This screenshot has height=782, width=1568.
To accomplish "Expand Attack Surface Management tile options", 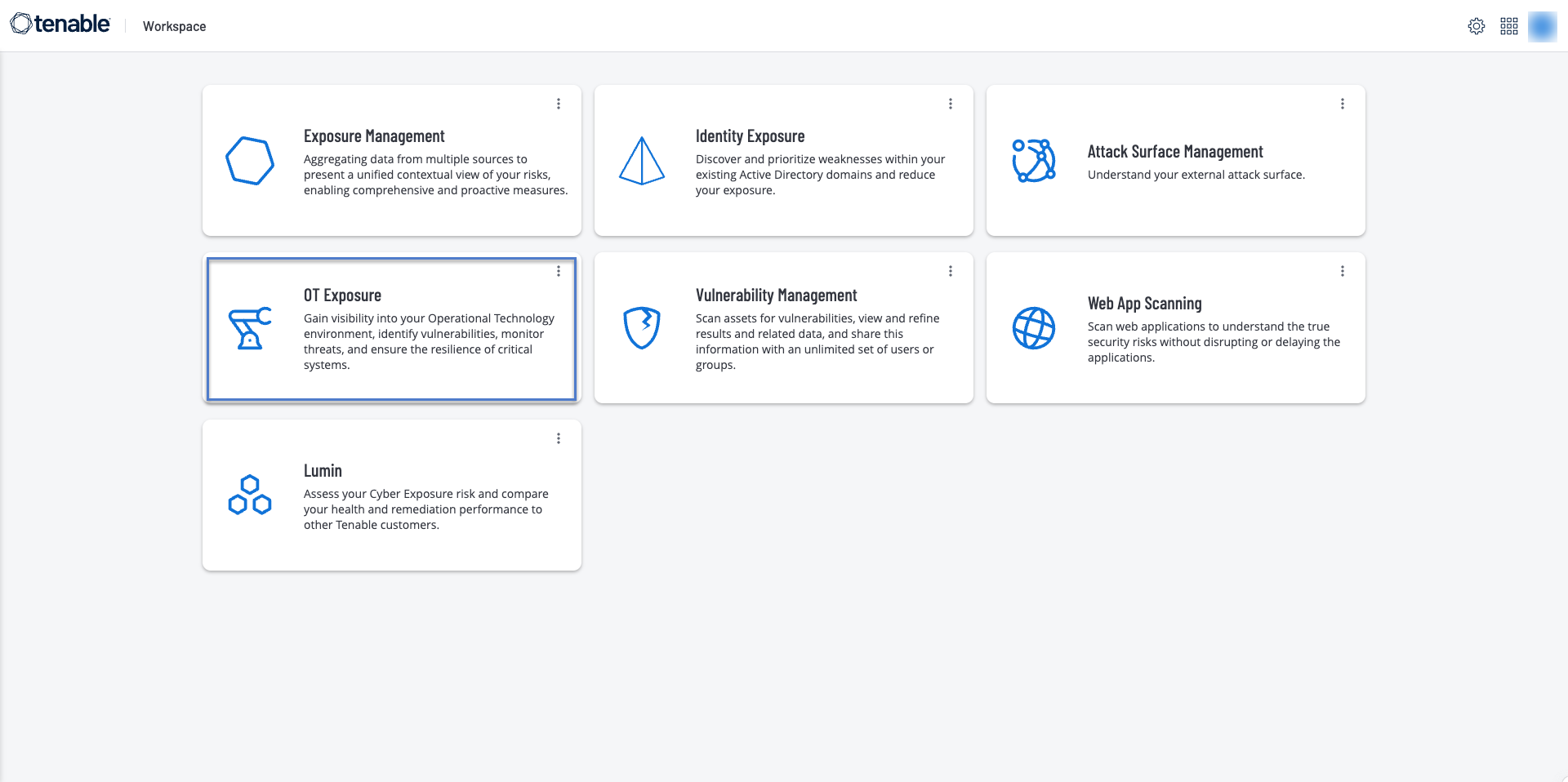I will pos(1343,104).
